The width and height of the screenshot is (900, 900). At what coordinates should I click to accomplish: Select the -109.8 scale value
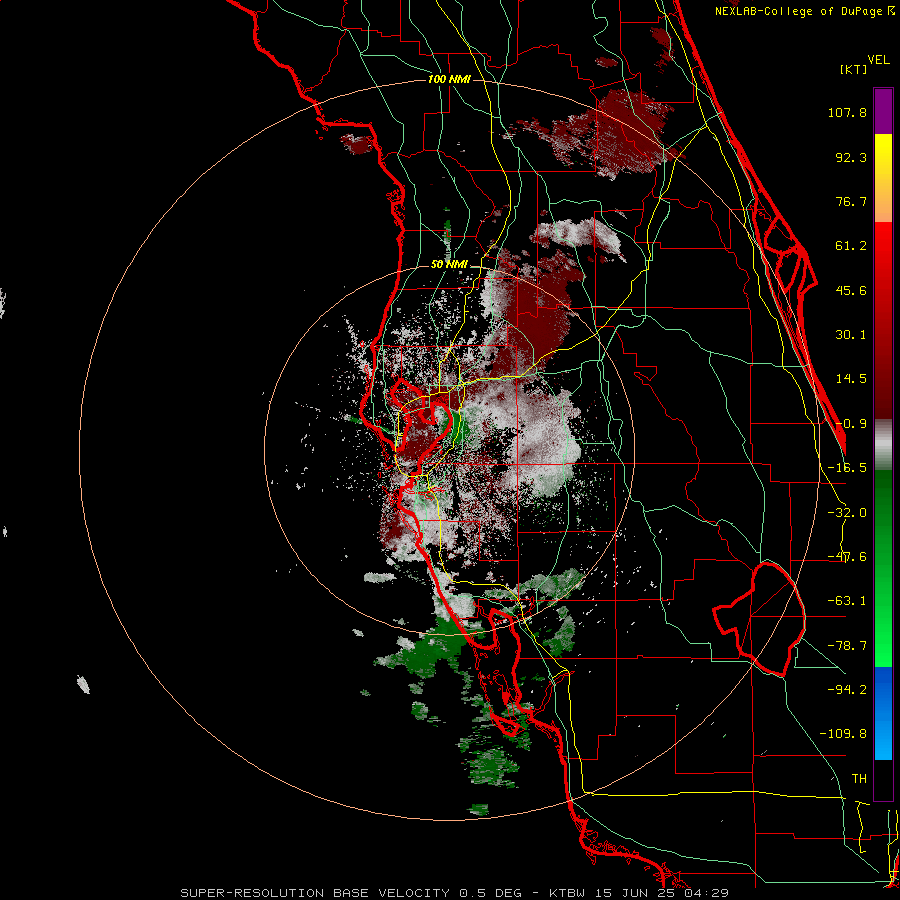click(843, 734)
